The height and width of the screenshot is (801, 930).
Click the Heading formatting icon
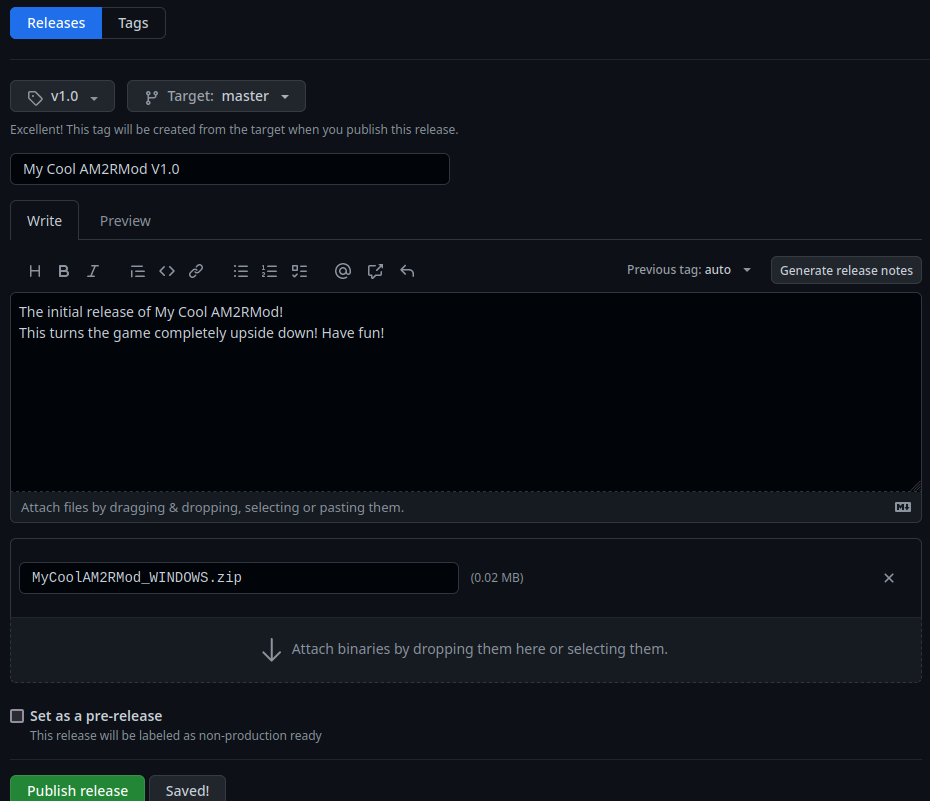(35, 271)
